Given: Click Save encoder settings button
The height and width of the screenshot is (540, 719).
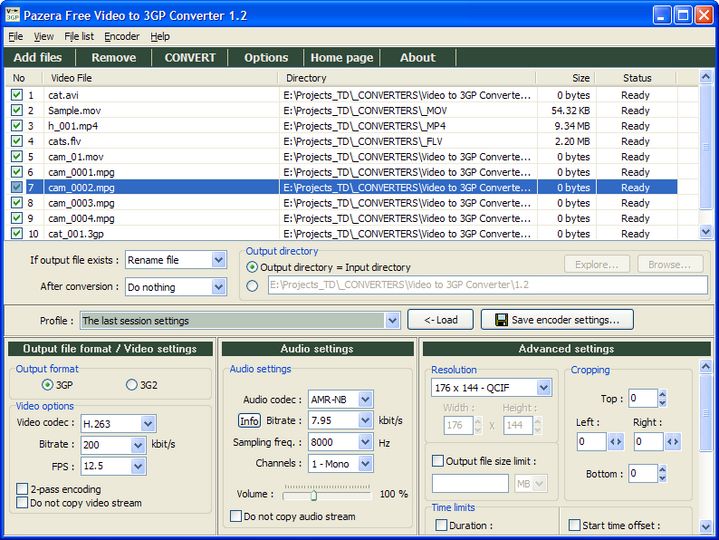Looking at the screenshot, I should pyautogui.click(x=557, y=320).
